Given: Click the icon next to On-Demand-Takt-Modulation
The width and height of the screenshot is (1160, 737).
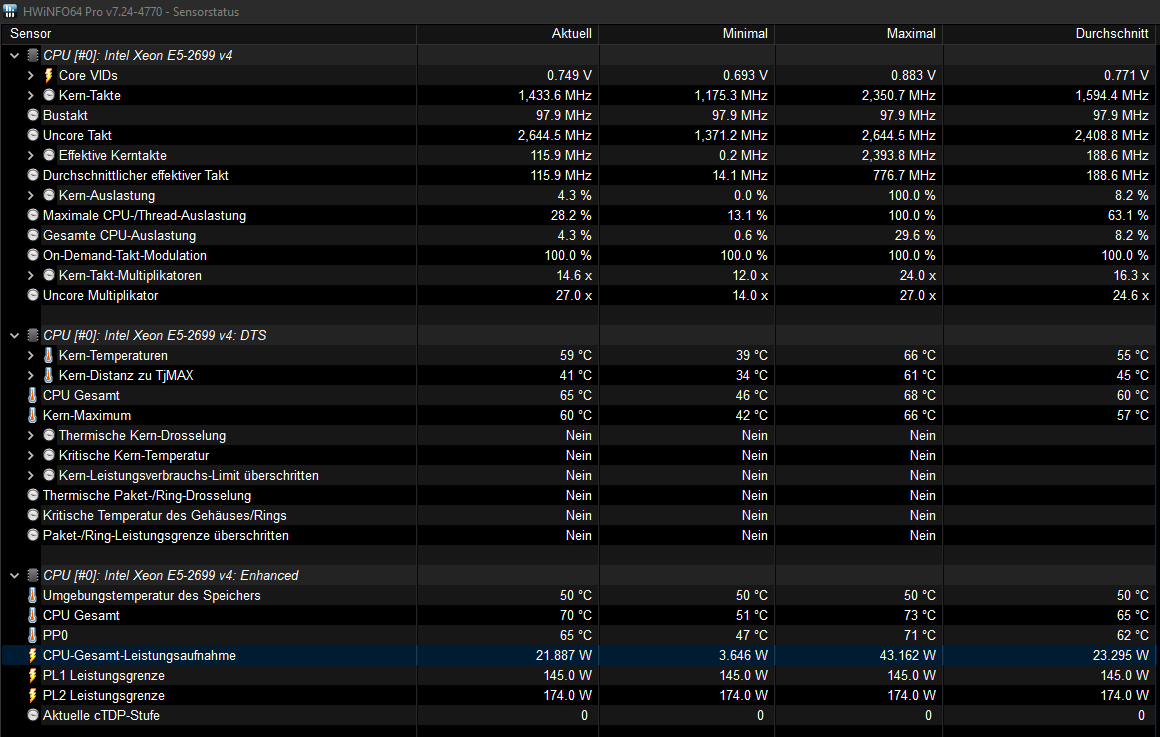Looking at the screenshot, I should coord(33,255).
